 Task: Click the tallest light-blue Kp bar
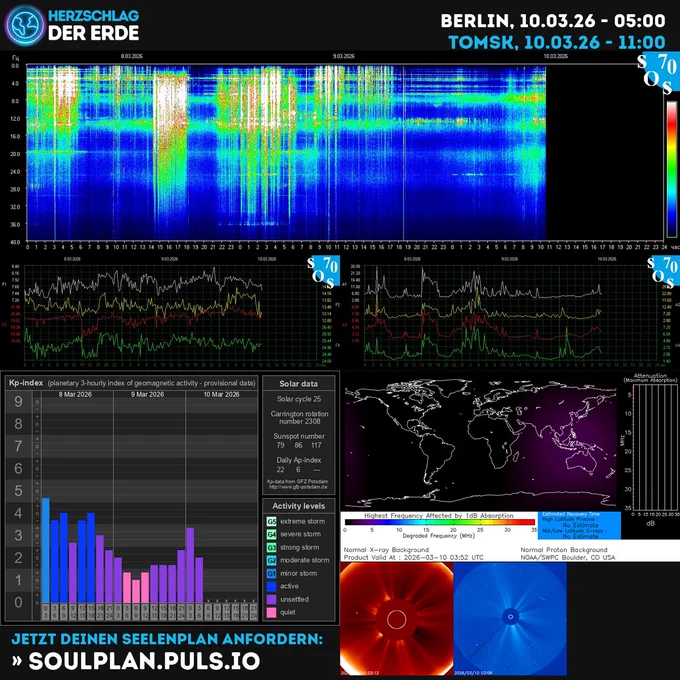(46, 550)
